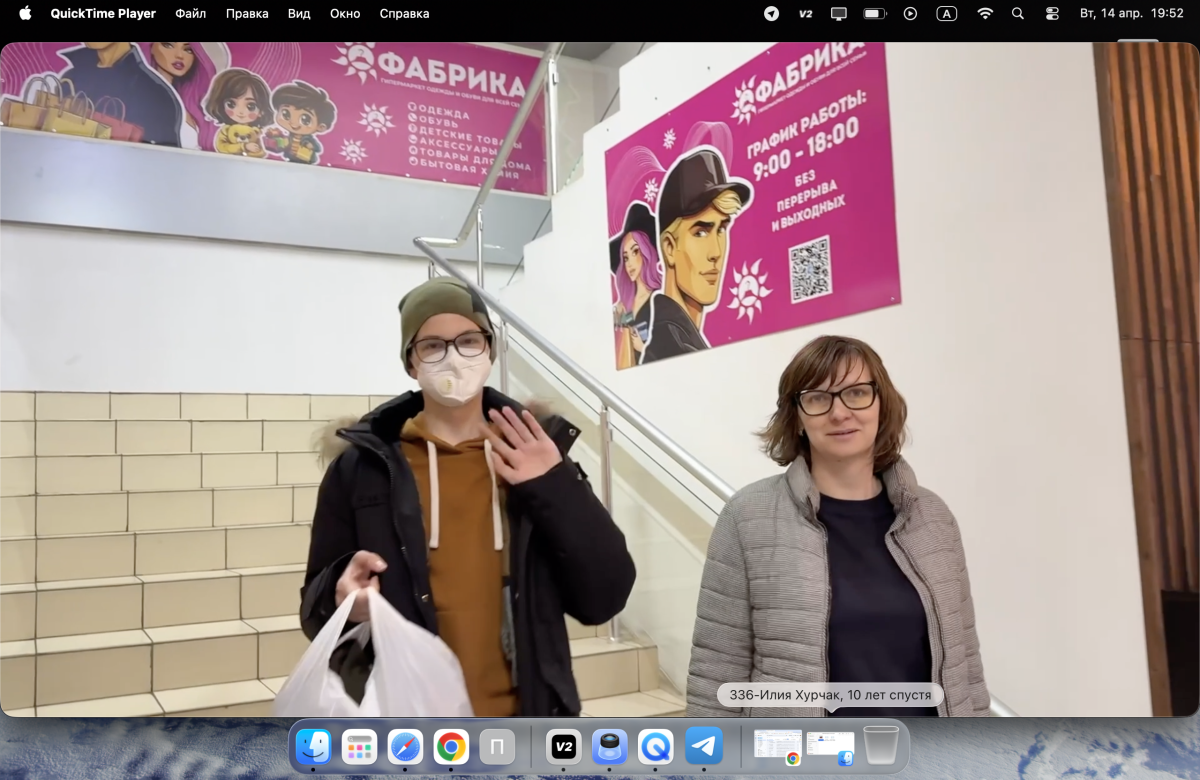Open the Файл menu

(x=190, y=14)
